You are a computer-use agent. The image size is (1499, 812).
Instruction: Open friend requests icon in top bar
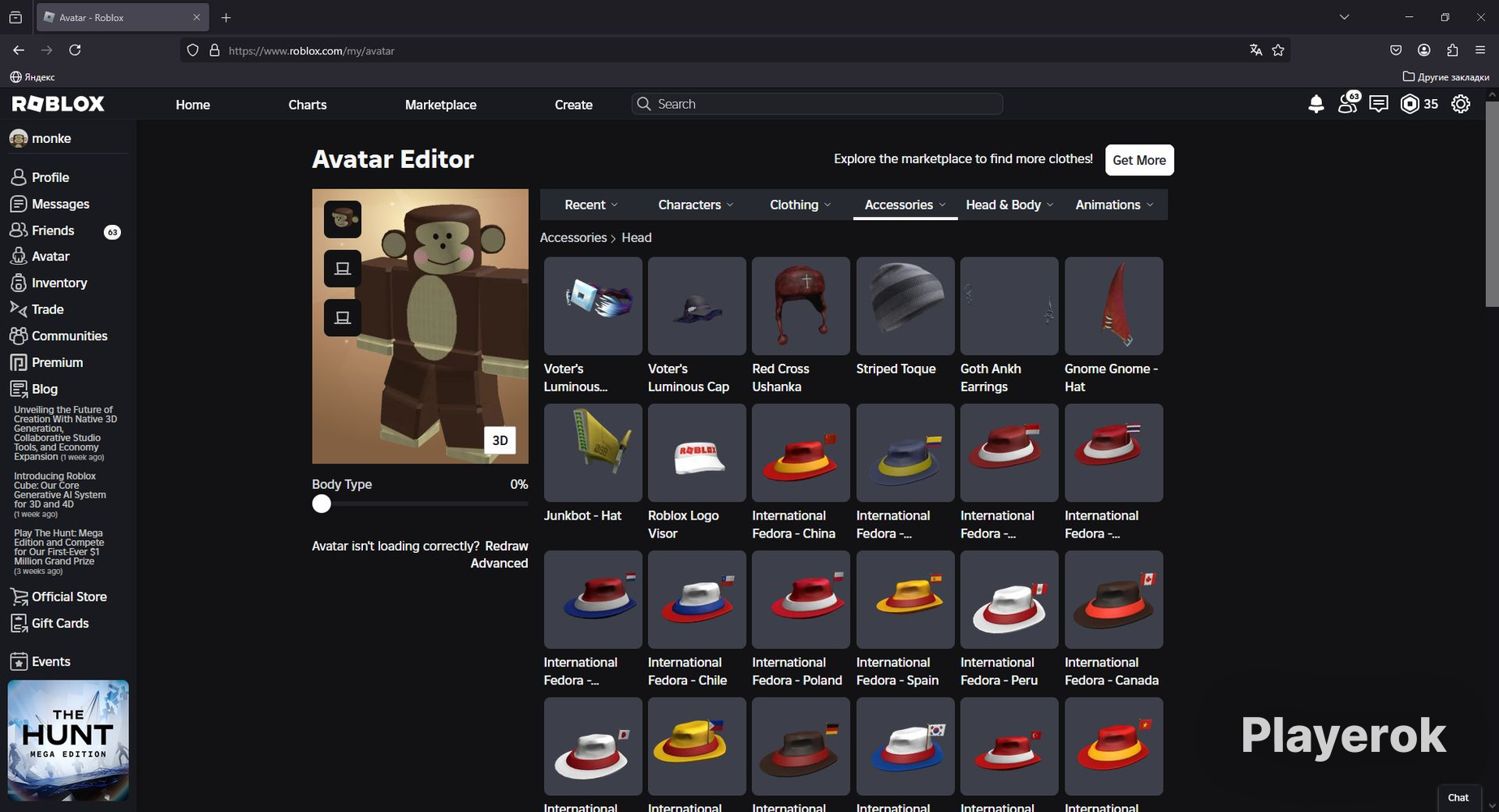(1348, 103)
